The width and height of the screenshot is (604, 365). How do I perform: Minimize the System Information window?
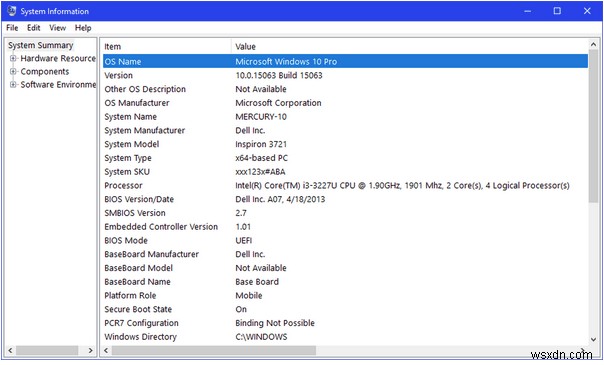pos(528,11)
